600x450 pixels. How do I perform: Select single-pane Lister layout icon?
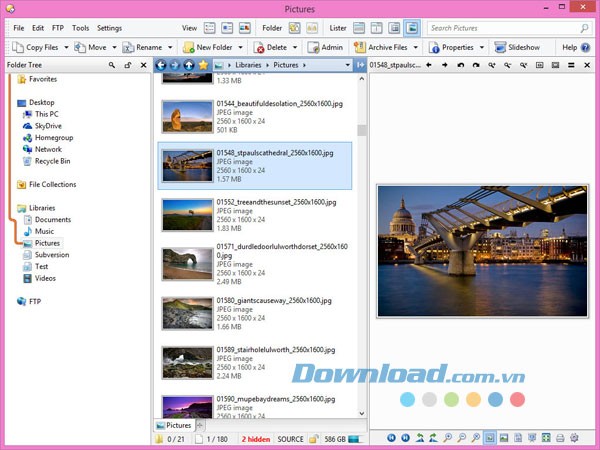359,28
